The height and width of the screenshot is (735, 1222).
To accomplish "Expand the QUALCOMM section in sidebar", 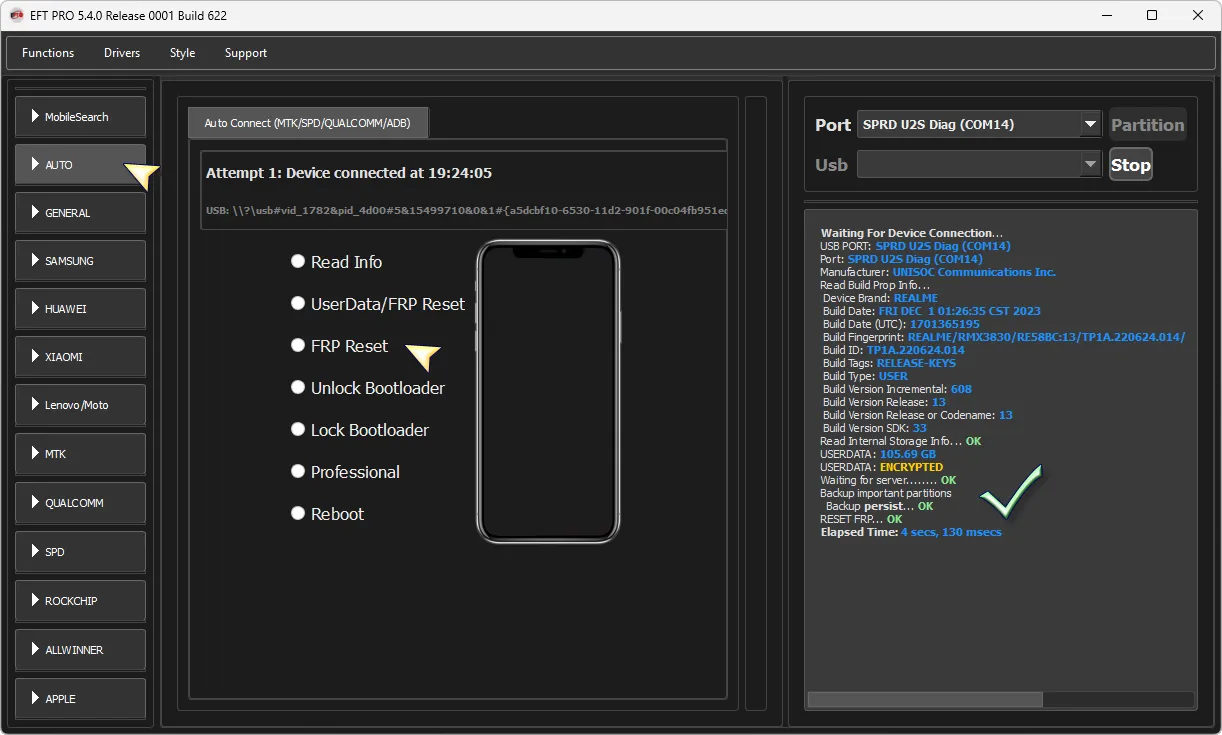I will pyautogui.click(x=80, y=503).
